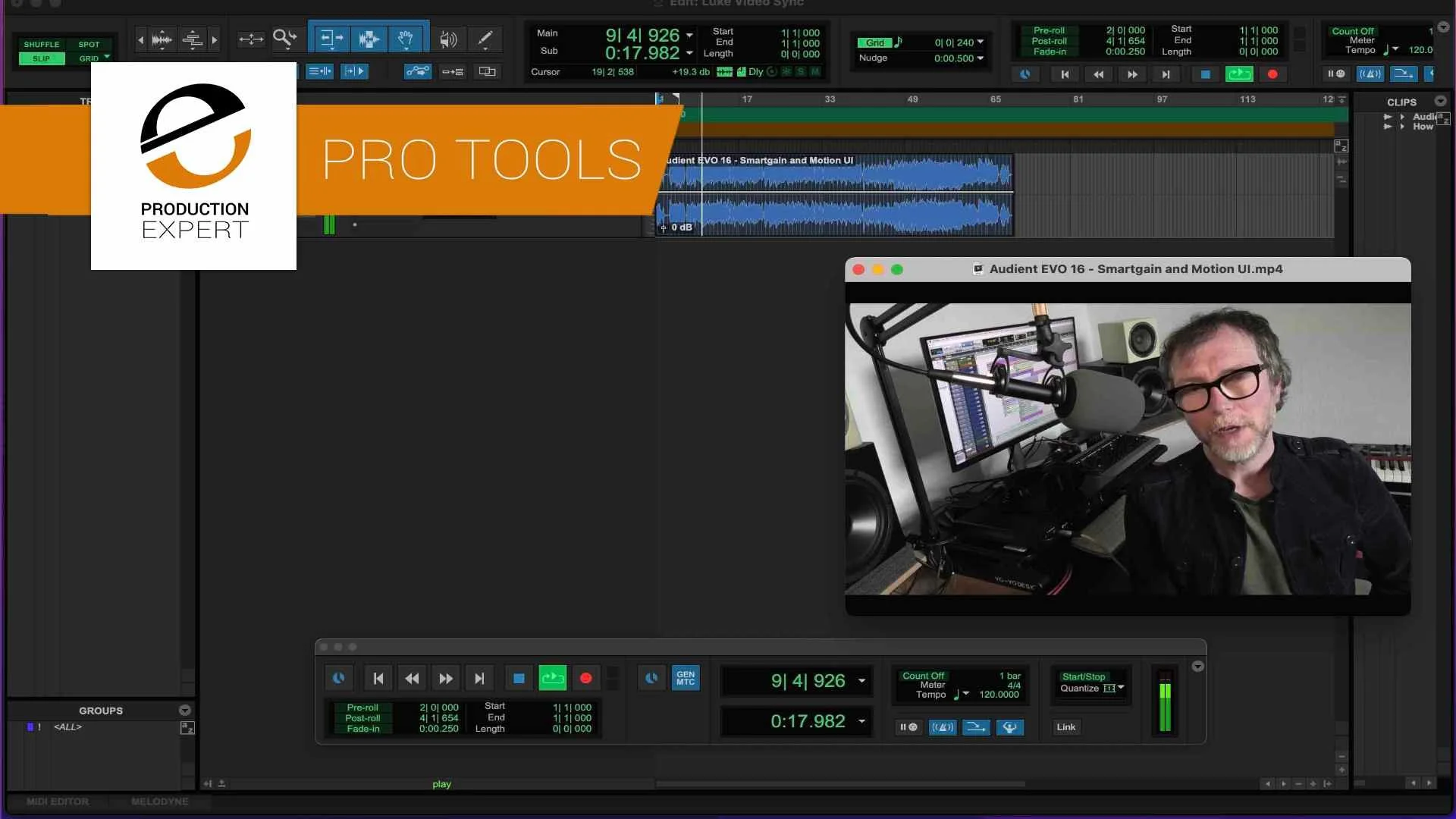Activate the Grabber tool

point(407,38)
